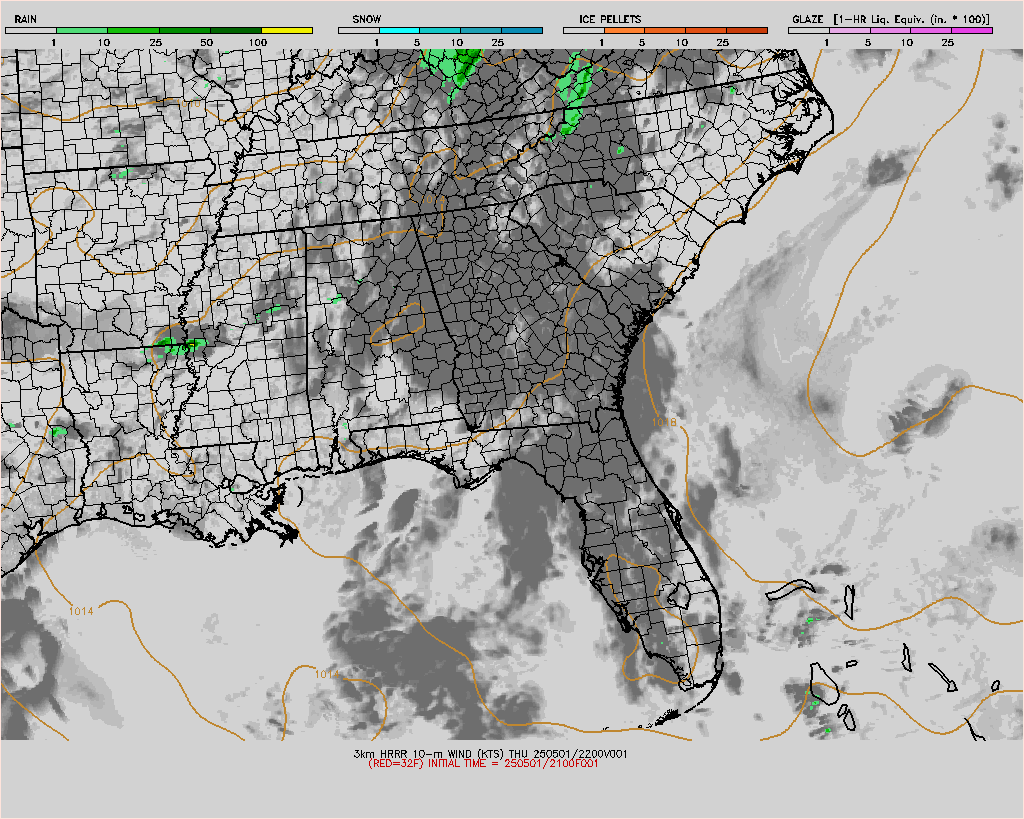
Task: Click the '25' tick on the snow scale
Action: pyautogui.click(x=498, y=42)
